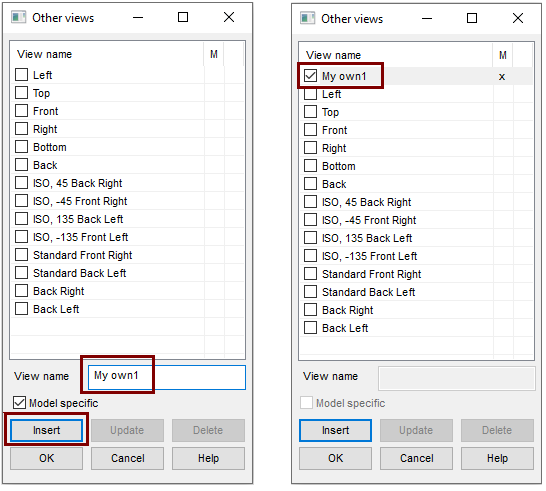Image resolution: width=546 pixels, height=491 pixels.
Task: Click Cancel in the right dialog
Action: [416, 458]
